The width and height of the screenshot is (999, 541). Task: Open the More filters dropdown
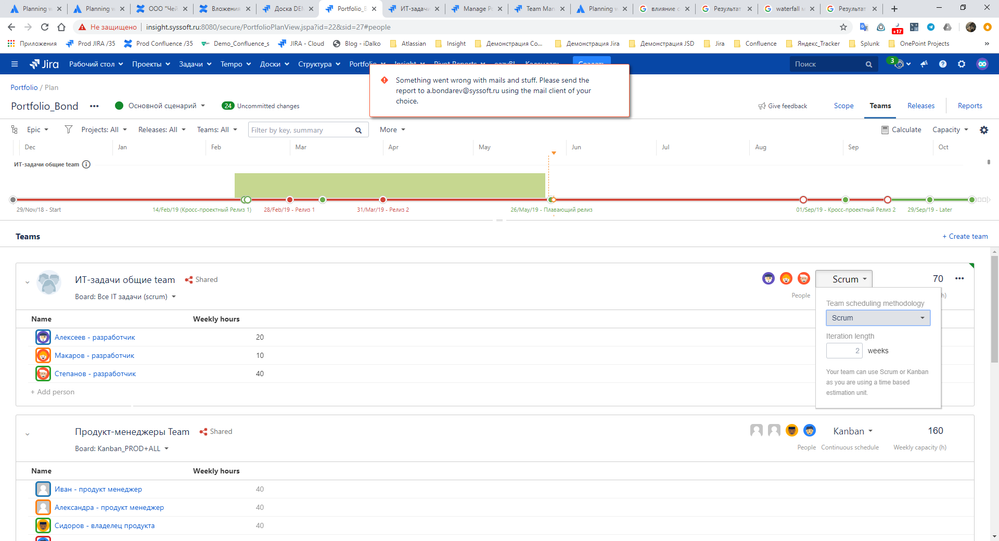(x=392, y=129)
